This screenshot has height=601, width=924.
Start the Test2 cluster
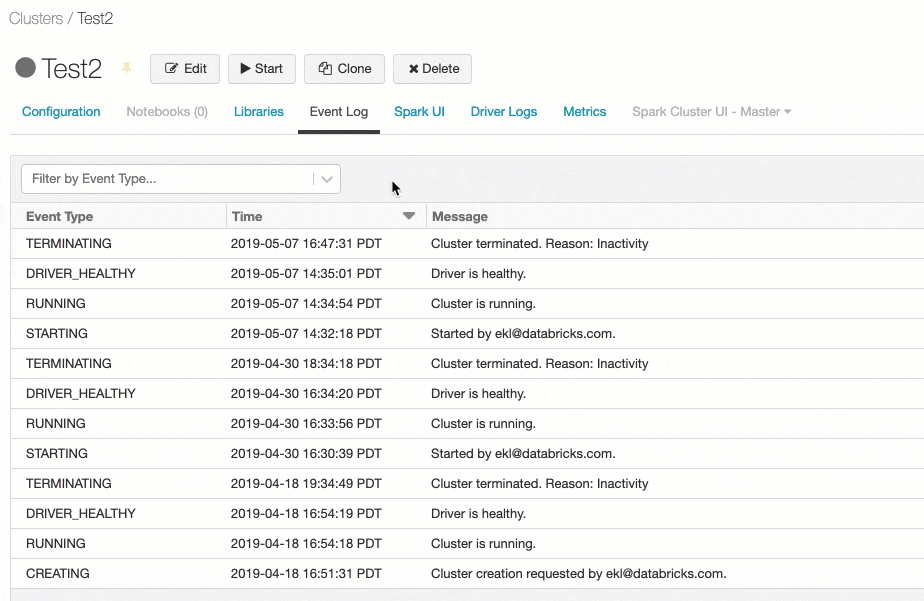click(x=262, y=69)
